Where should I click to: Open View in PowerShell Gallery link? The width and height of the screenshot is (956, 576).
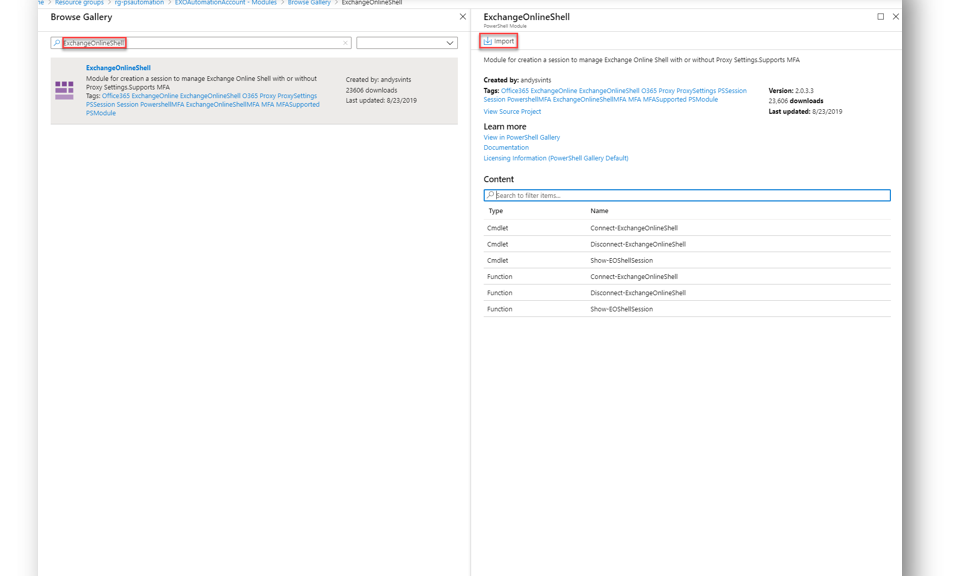[522, 137]
